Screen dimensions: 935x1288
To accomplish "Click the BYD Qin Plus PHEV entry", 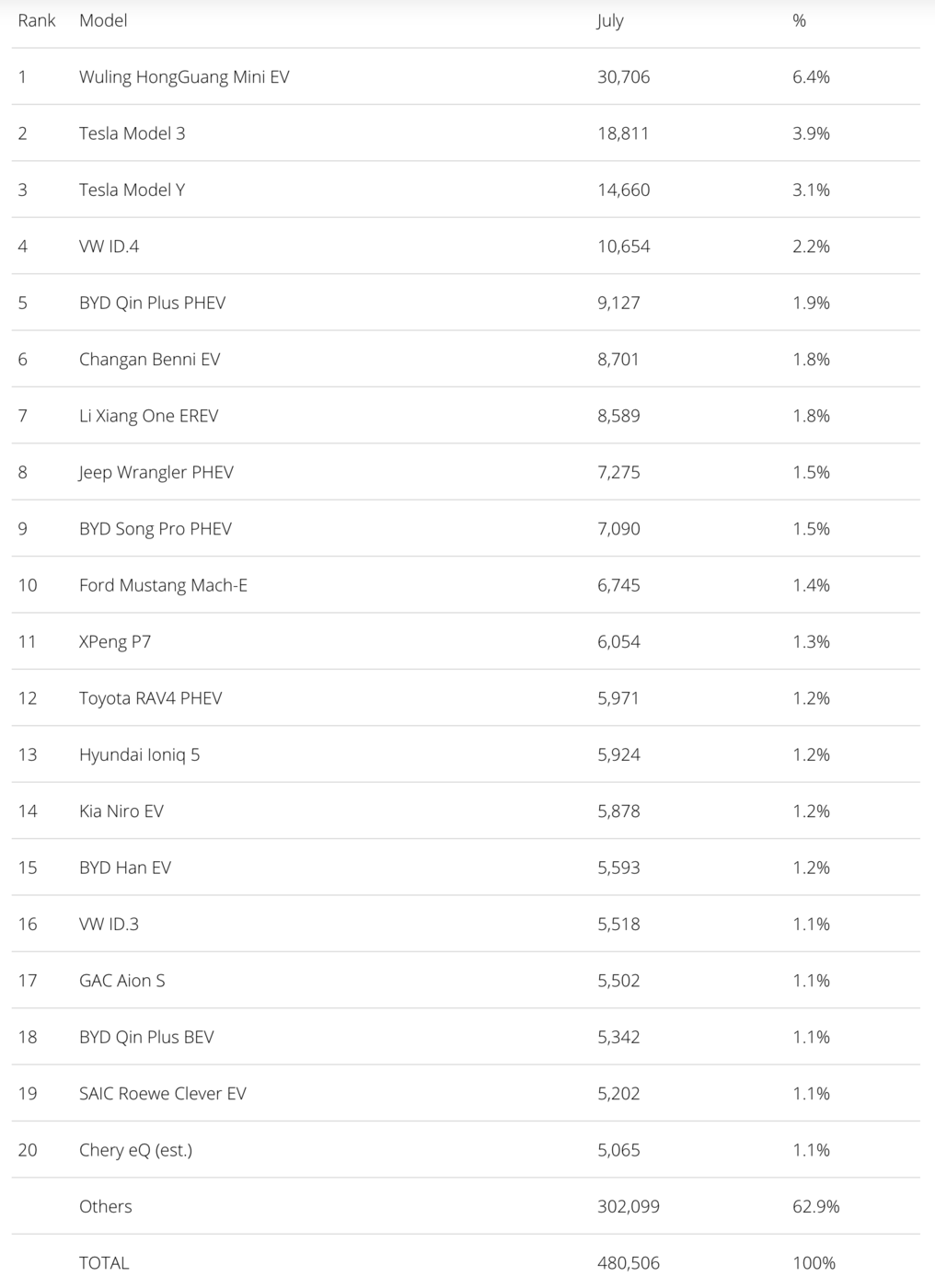I will point(152,303).
